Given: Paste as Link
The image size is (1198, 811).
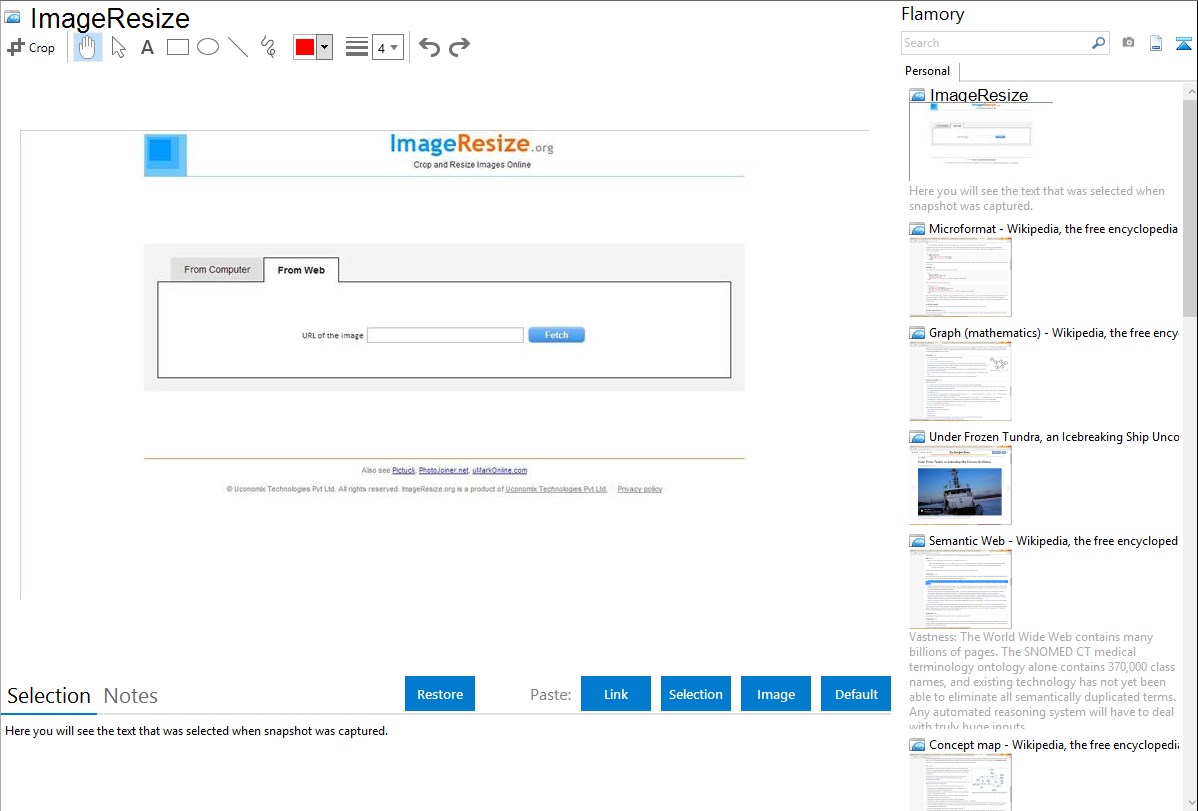Looking at the screenshot, I should pos(616,694).
